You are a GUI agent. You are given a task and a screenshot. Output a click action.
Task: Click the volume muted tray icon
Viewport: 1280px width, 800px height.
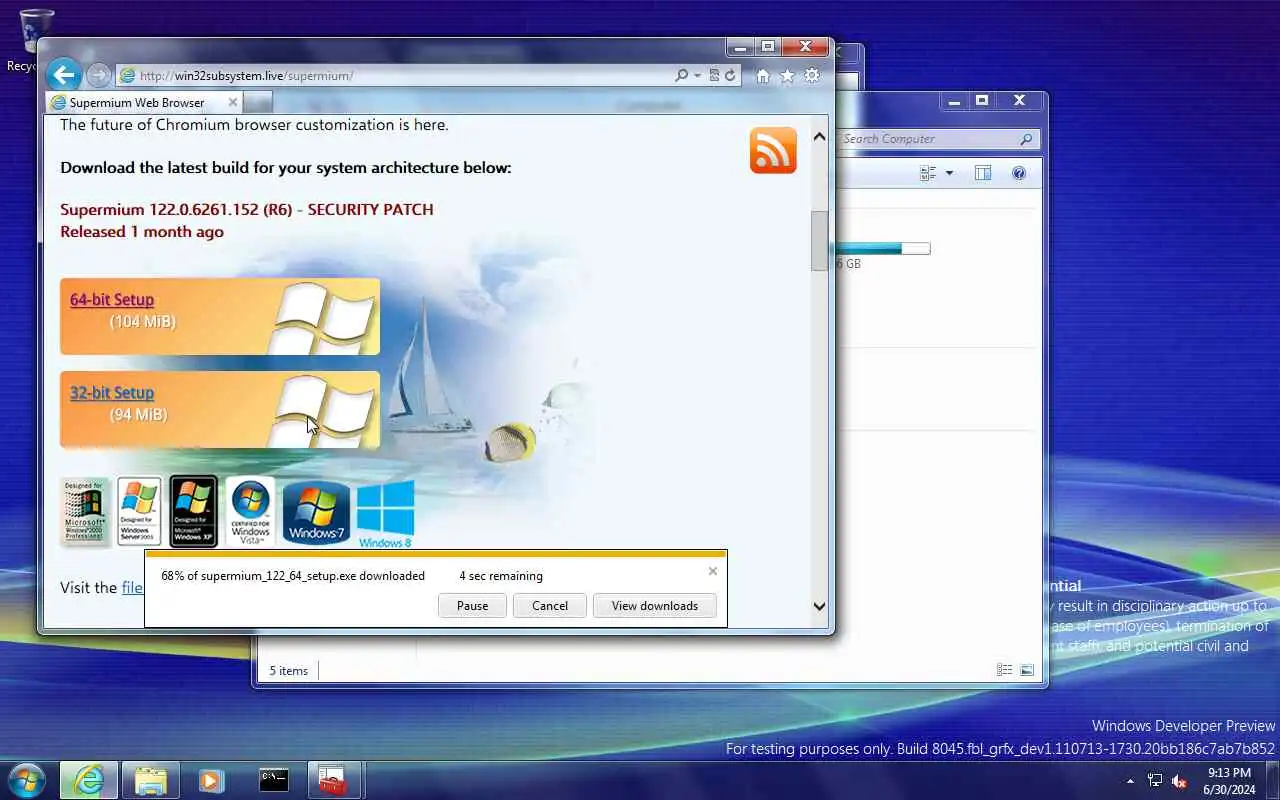pos(1180,781)
